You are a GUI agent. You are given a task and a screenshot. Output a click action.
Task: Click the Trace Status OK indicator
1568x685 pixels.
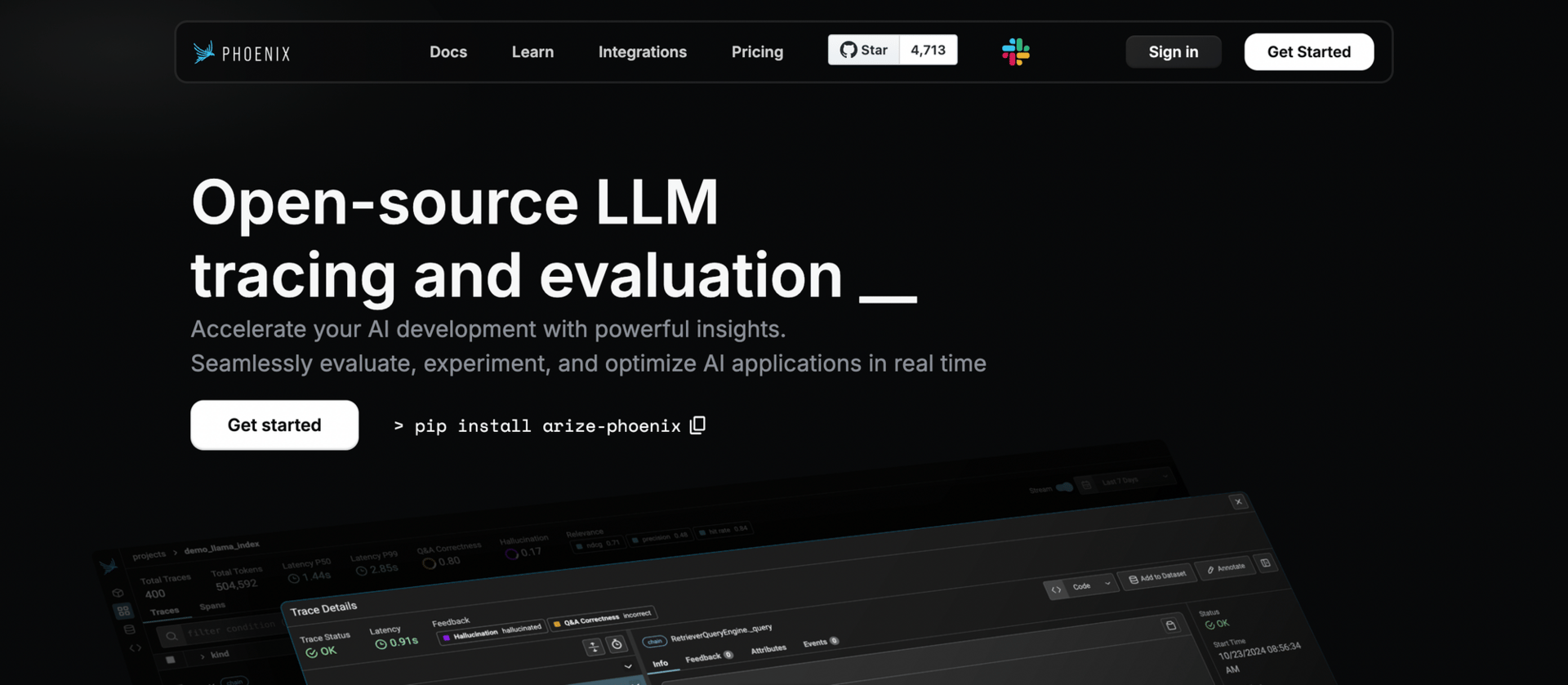point(321,652)
